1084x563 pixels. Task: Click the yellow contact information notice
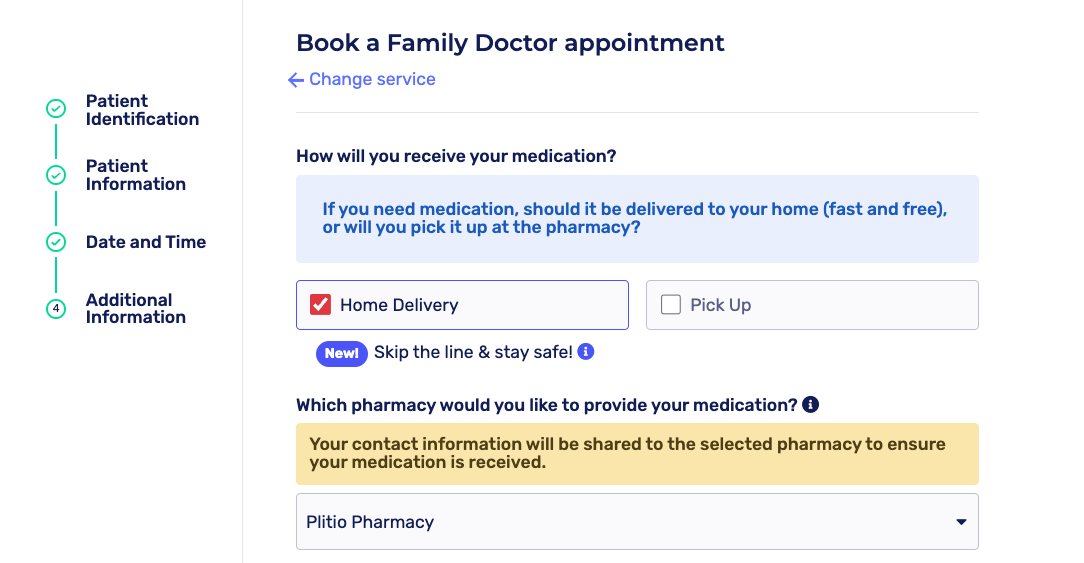pyautogui.click(x=636, y=454)
